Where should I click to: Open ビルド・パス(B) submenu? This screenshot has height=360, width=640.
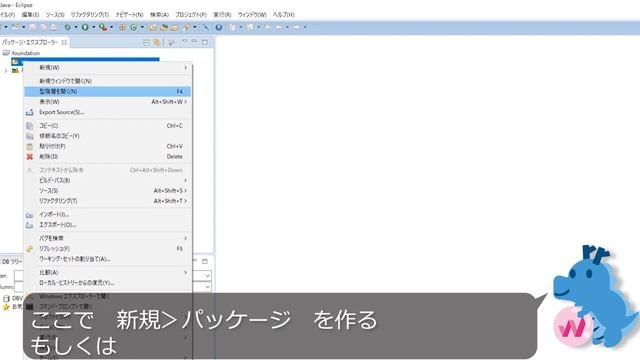(108, 180)
